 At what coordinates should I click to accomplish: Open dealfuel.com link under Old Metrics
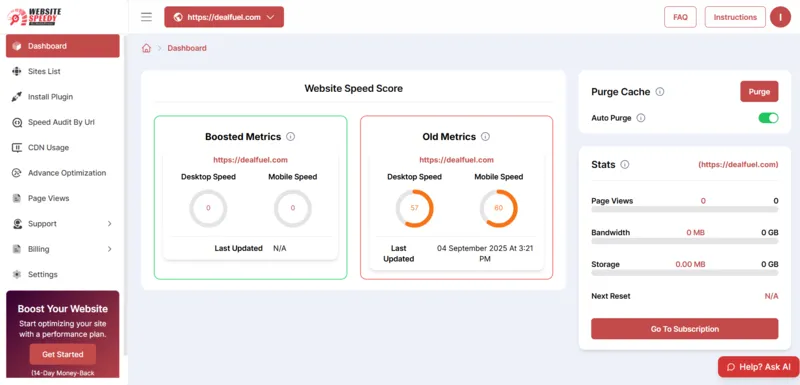click(457, 160)
